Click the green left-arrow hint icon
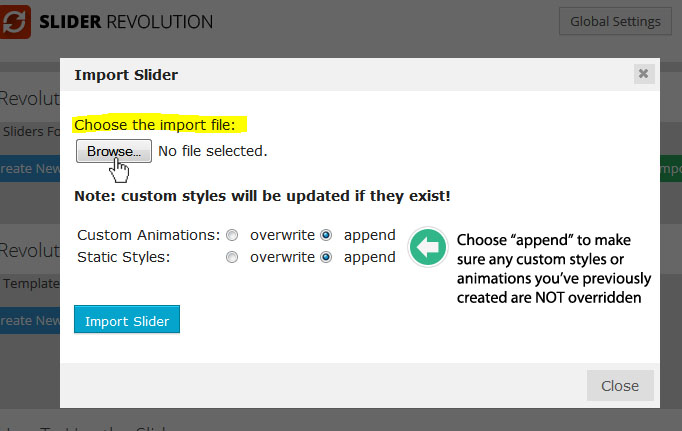This screenshot has width=682, height=431. pyautogui.click(x=428, y=247)
